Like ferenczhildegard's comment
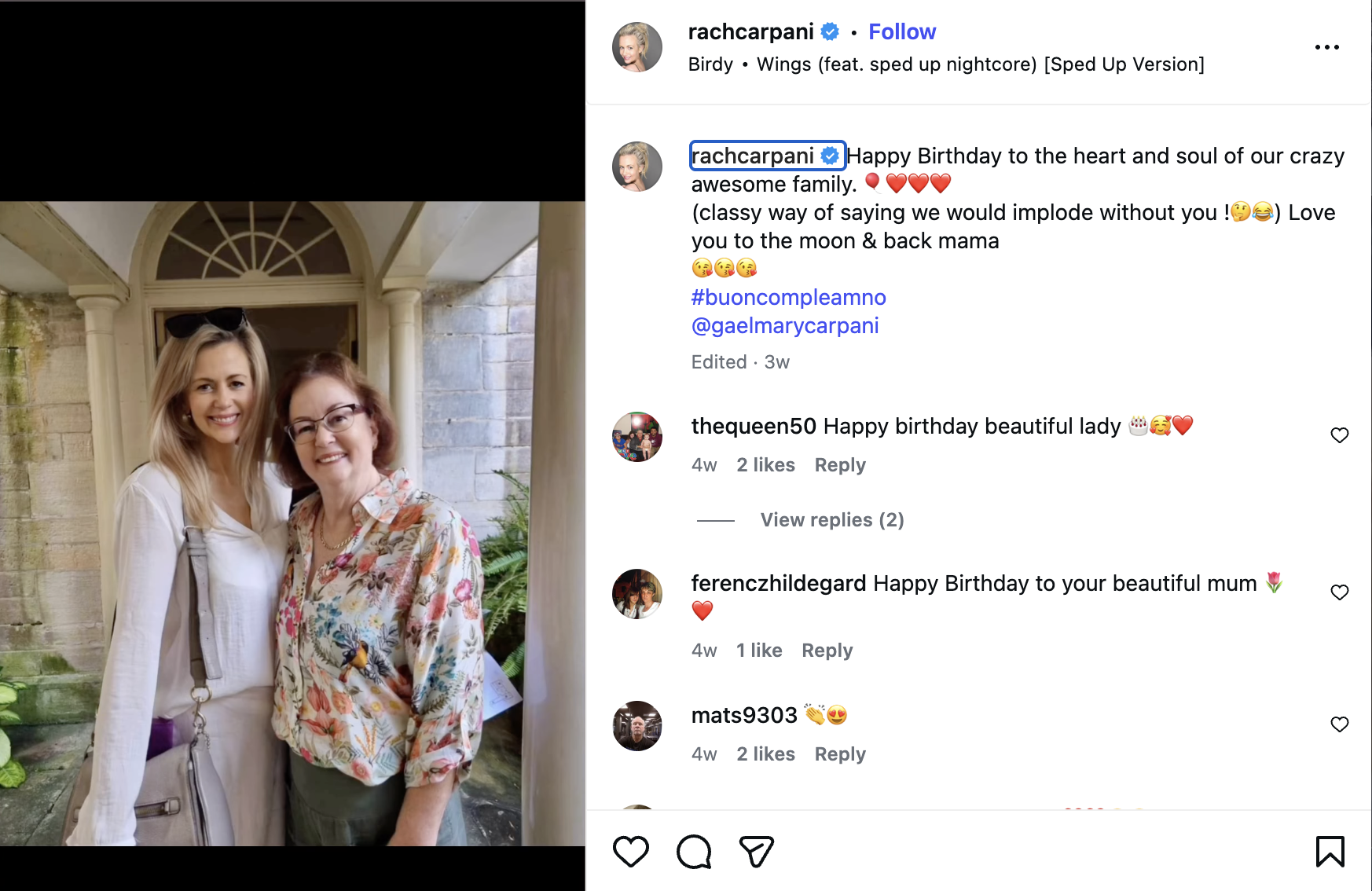This screenshot has height=891, width=1372. pyautogui.click(x=1339, y=592)
